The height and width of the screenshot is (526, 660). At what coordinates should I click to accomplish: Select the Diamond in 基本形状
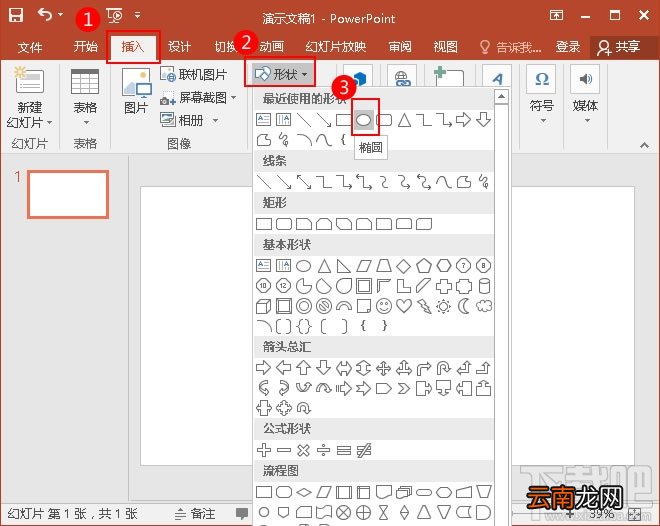403,266
